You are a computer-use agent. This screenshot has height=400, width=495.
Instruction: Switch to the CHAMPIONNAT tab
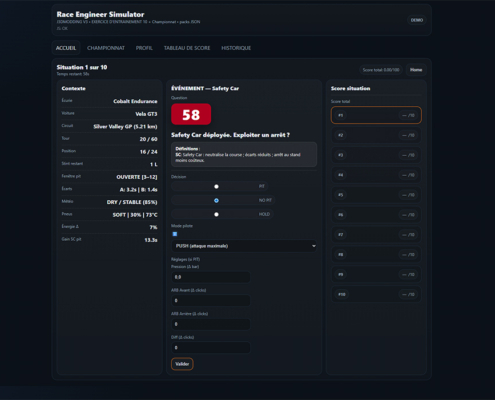106,48
